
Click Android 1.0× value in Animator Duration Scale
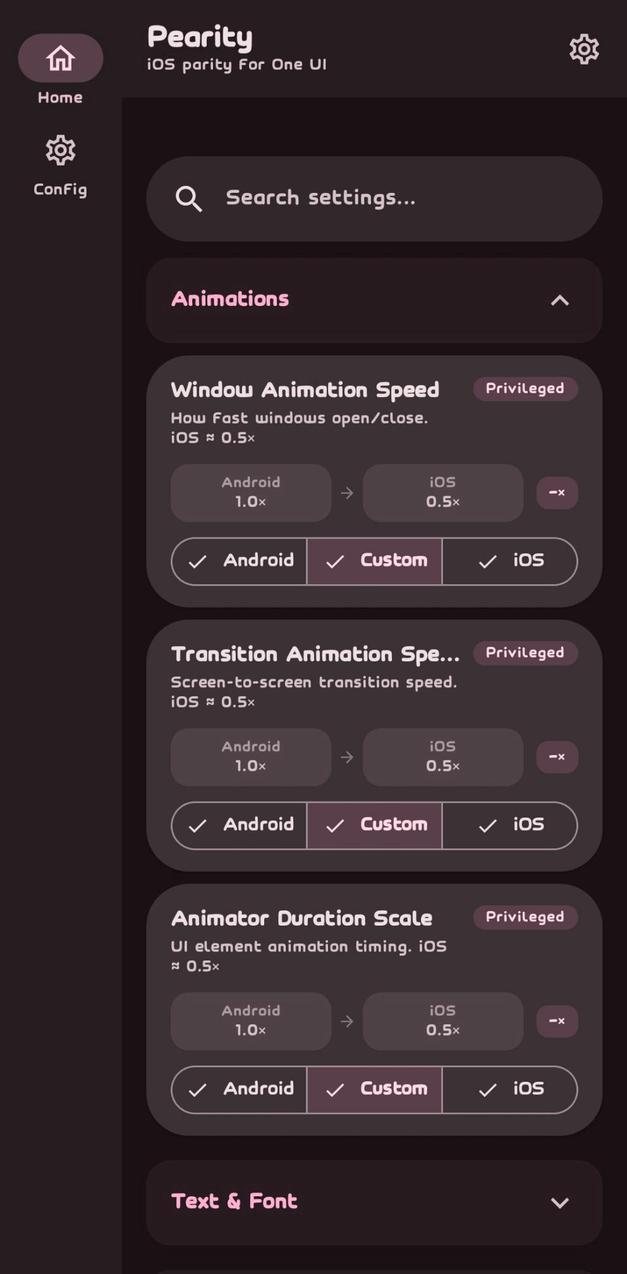[251, 1021]
